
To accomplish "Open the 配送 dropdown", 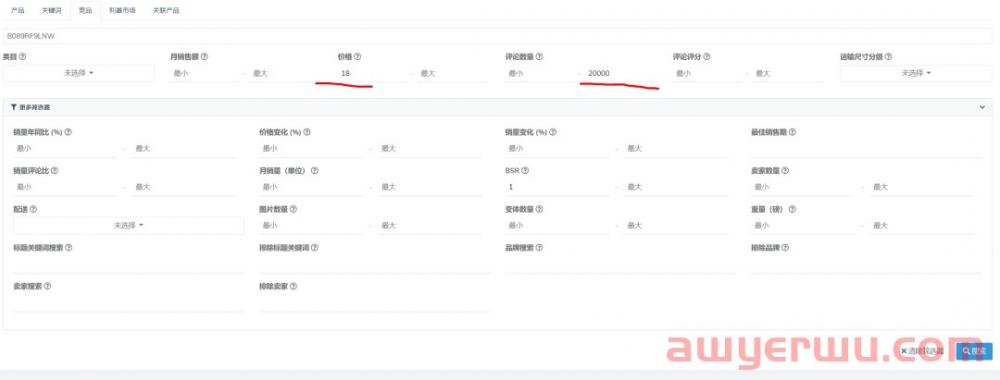I will 128,225.
